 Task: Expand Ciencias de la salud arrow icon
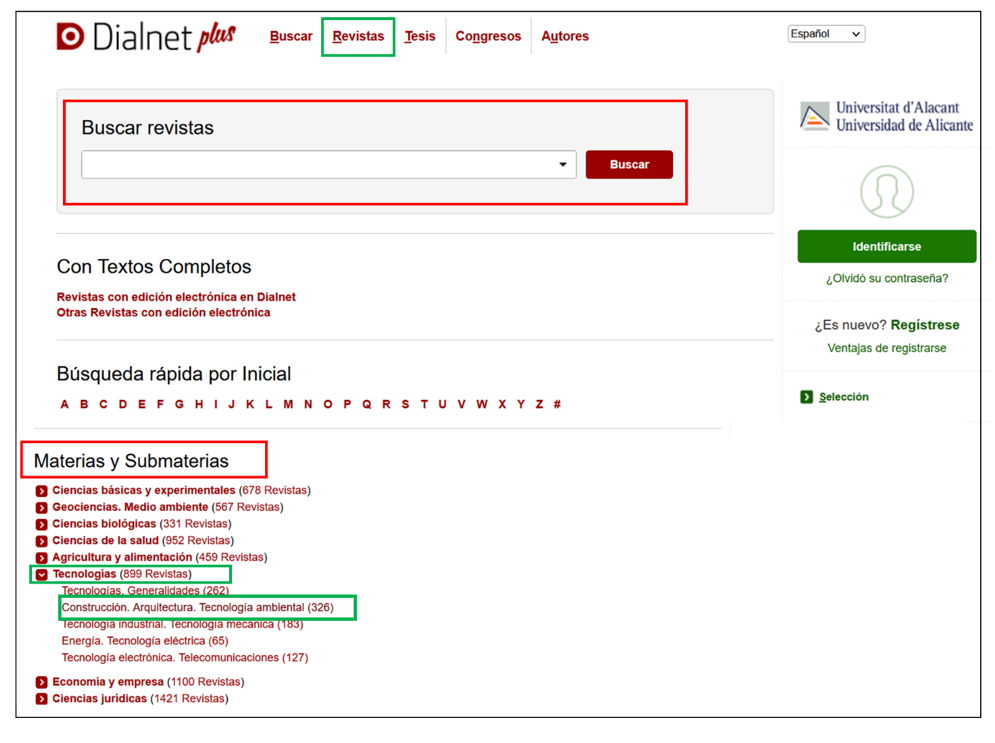[42, 541]
